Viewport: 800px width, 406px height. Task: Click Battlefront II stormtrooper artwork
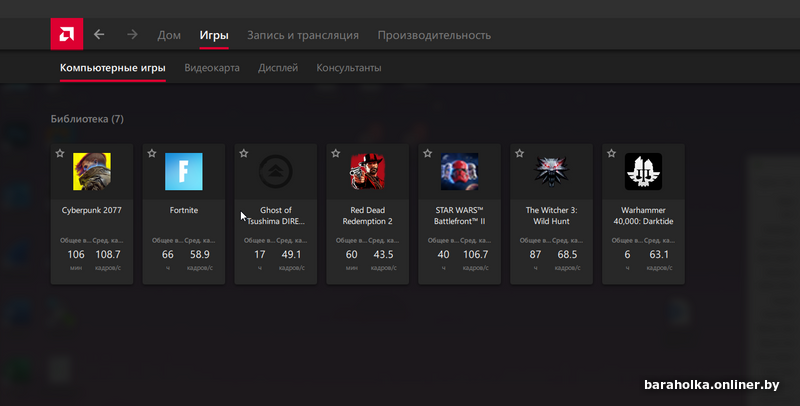tap(459, 171)
